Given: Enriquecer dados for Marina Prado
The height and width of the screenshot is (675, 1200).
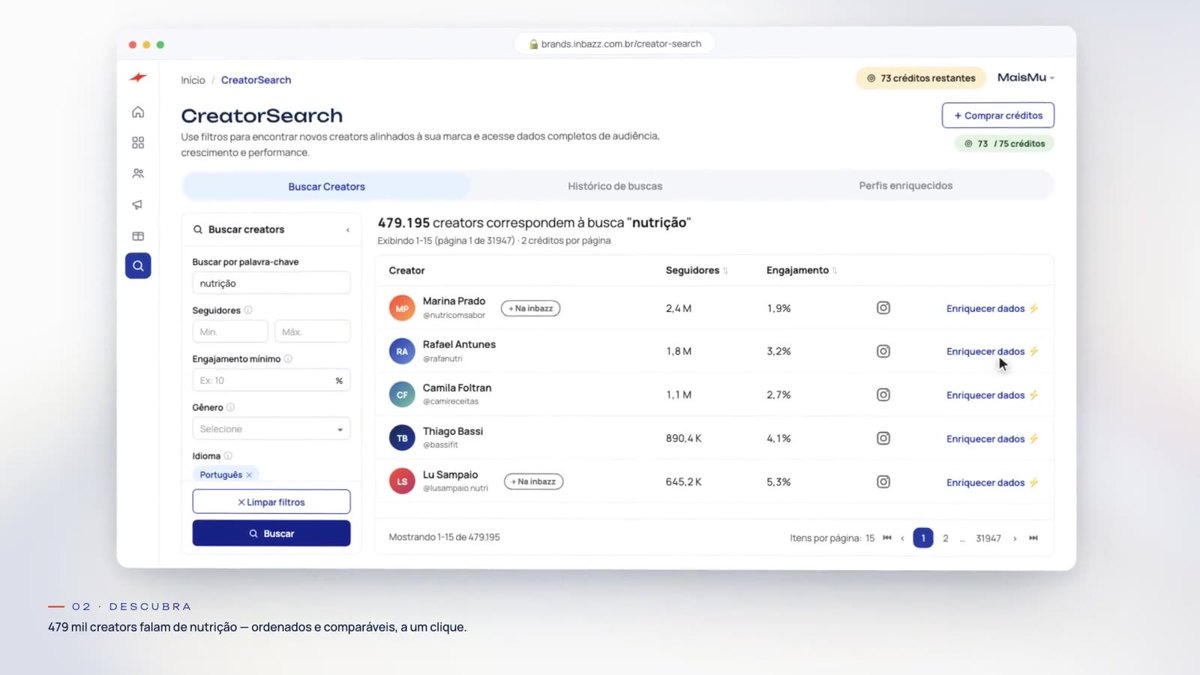Looking at the screenshot, I should click(993, 309).
